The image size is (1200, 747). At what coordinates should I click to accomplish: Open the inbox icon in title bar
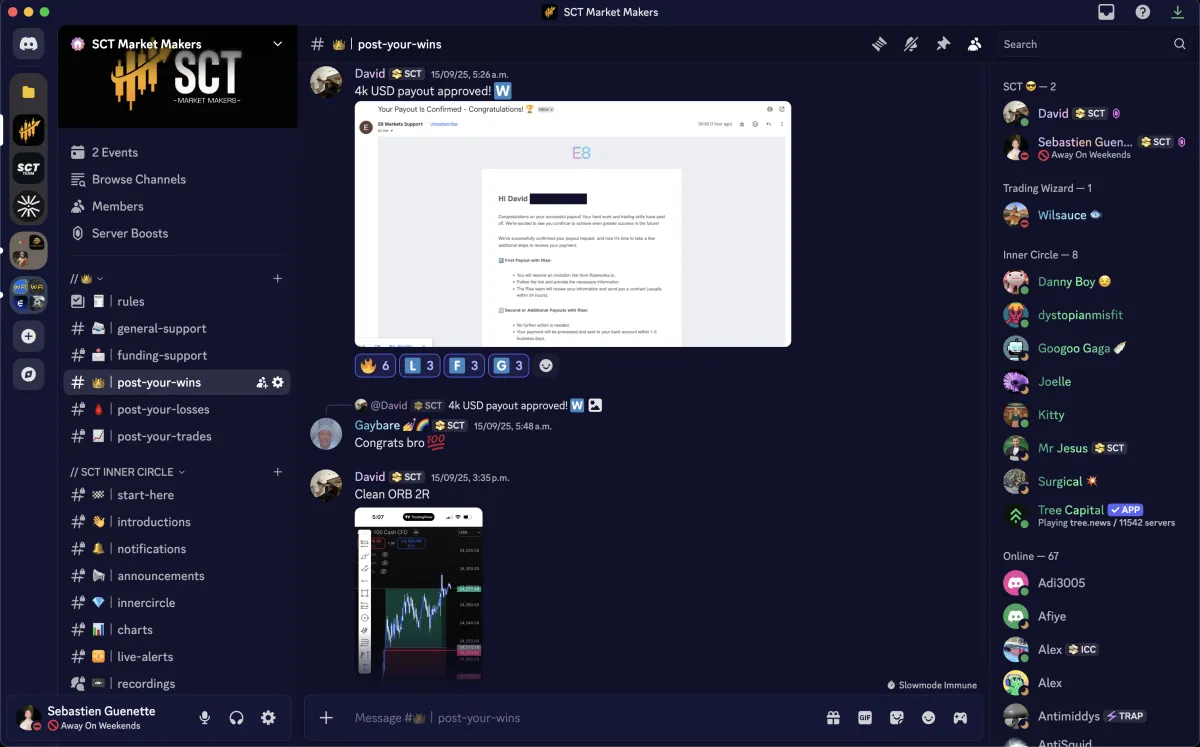pyautogui.click(x=1106, y=12)
